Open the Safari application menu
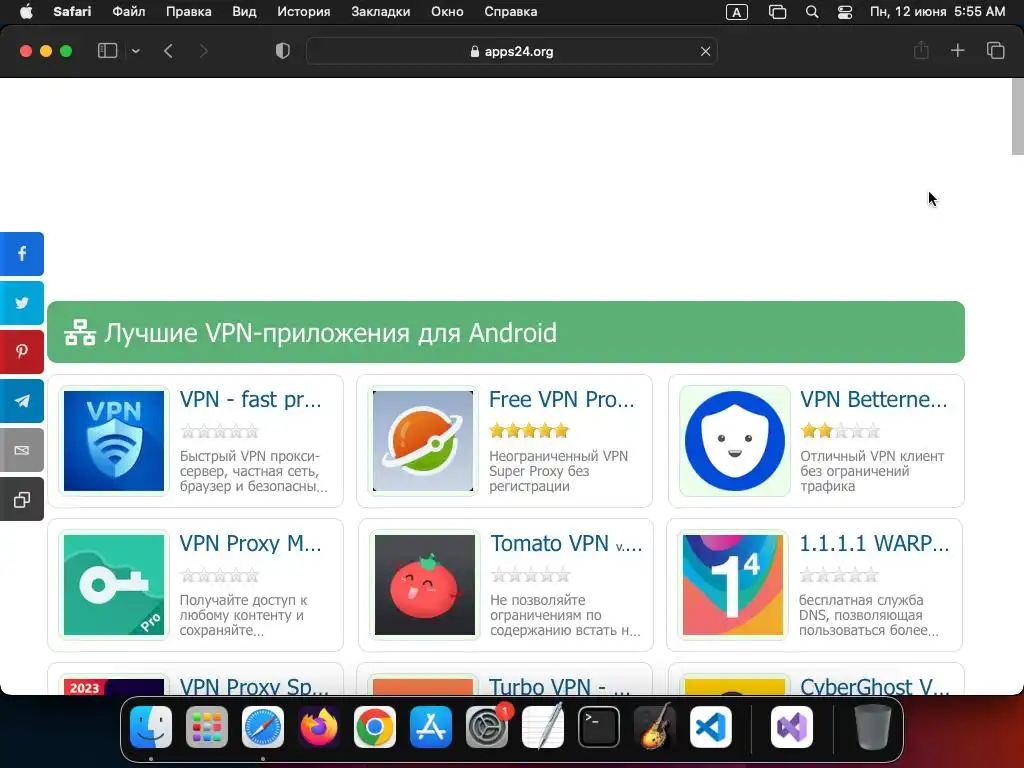Screen dimensions: 1024x768 click(72, 12)
